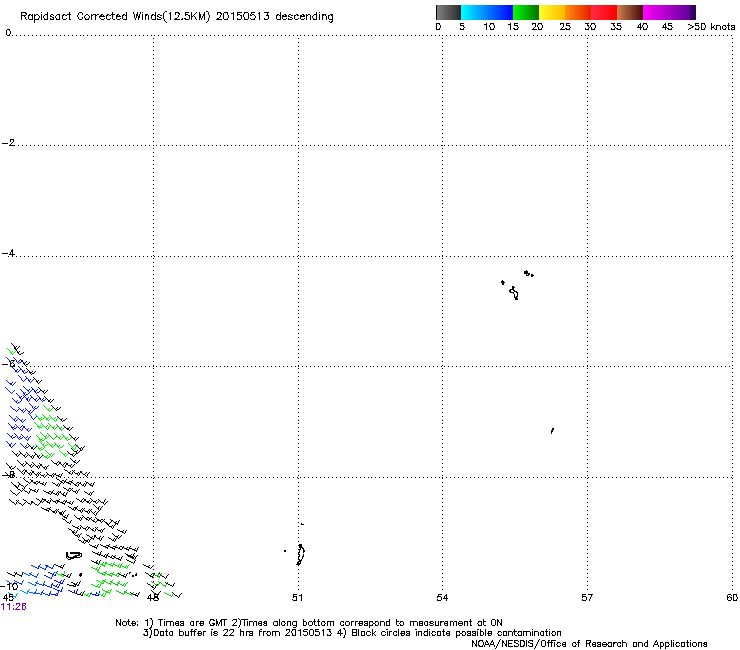This screenshot has height=650, width=740.
Task: Click the '54' longitude axis label
Action: click(442, 598)
